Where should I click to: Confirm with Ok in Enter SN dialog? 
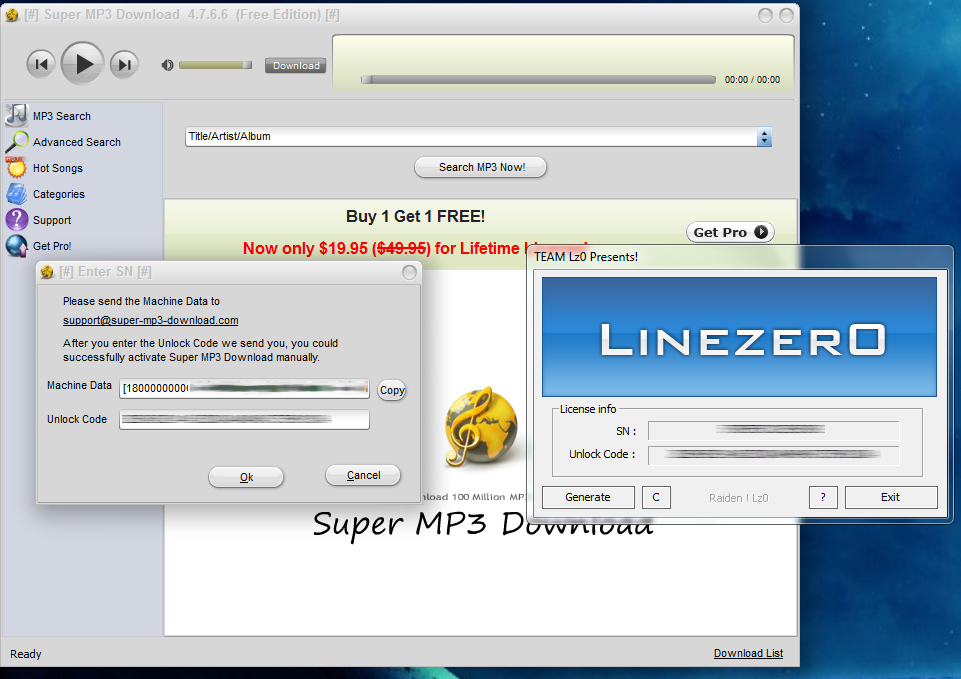(x=246, y=477)
